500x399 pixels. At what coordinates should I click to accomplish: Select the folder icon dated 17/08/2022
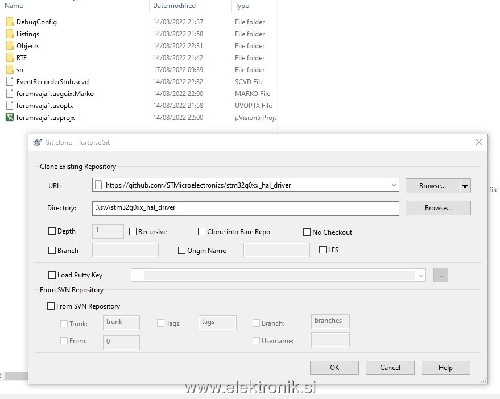tap(10, 70)
